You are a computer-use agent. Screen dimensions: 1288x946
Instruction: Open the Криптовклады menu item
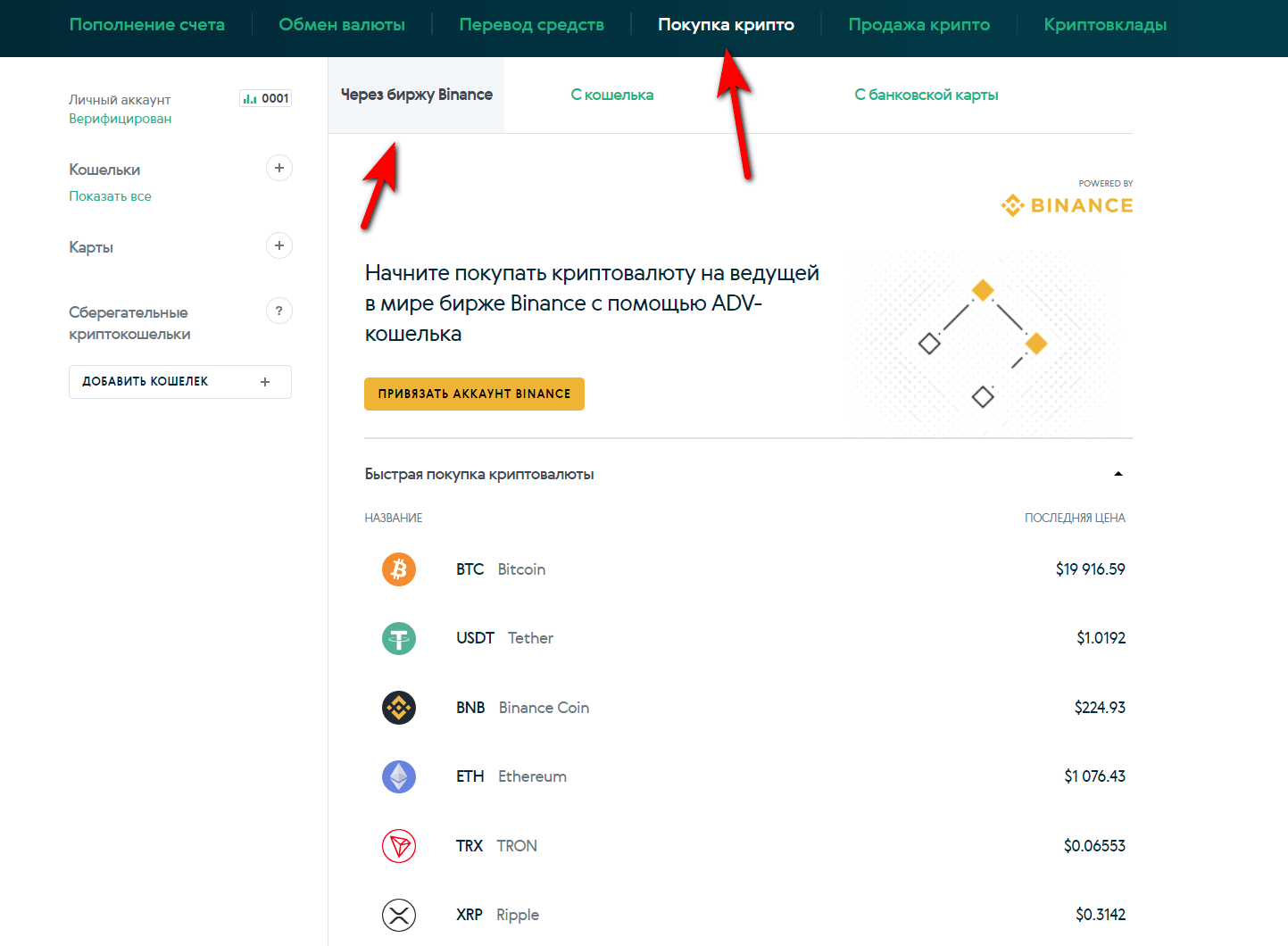[x=1105, y=25]
